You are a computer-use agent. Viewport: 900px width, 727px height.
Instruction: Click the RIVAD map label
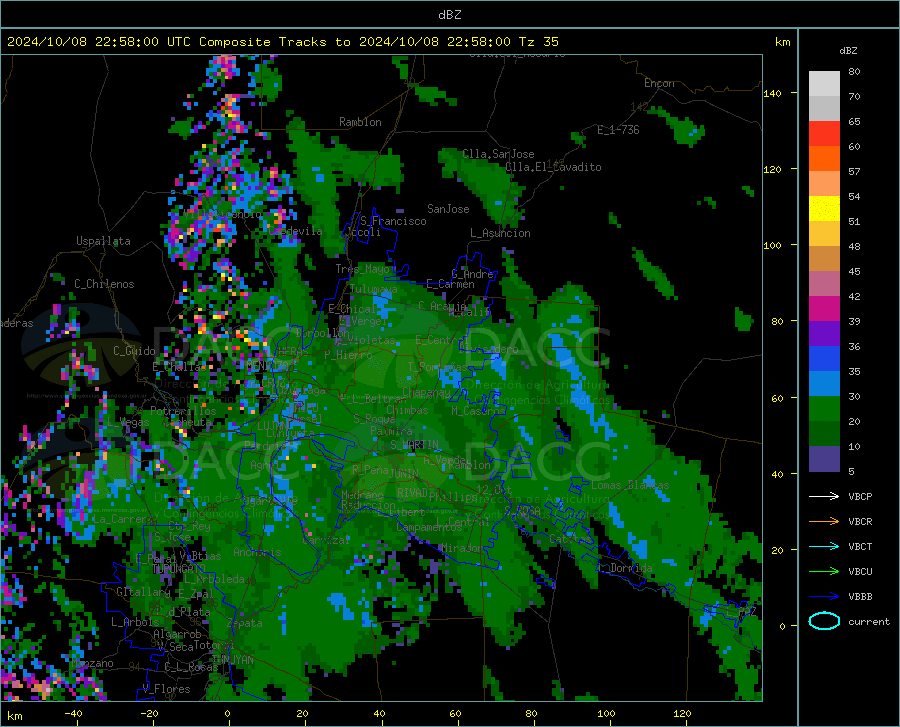pyautogui.click(x=412, y=493)
